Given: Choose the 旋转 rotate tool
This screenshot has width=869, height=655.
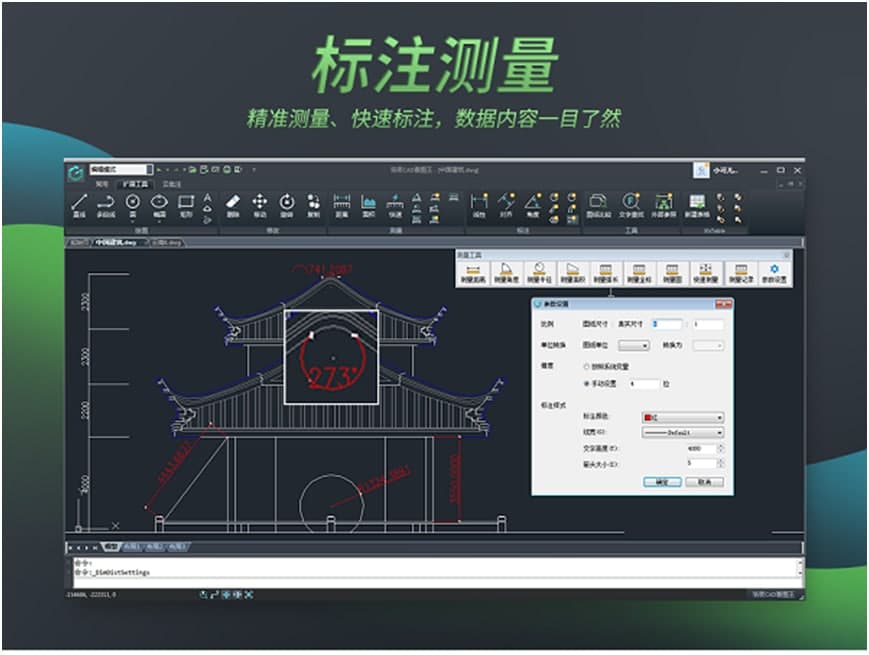Looking at the screenshot, I should click(x=286, y=204).
